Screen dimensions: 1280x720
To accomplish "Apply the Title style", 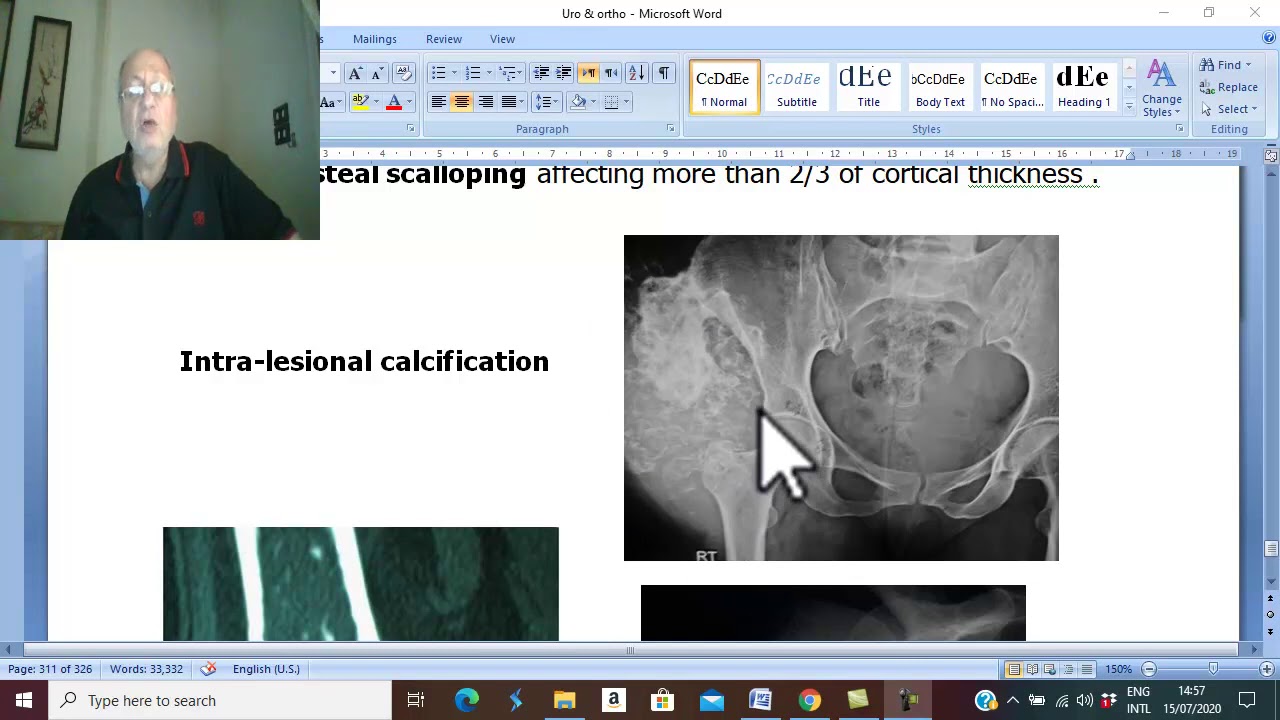I will click(868, 87).
